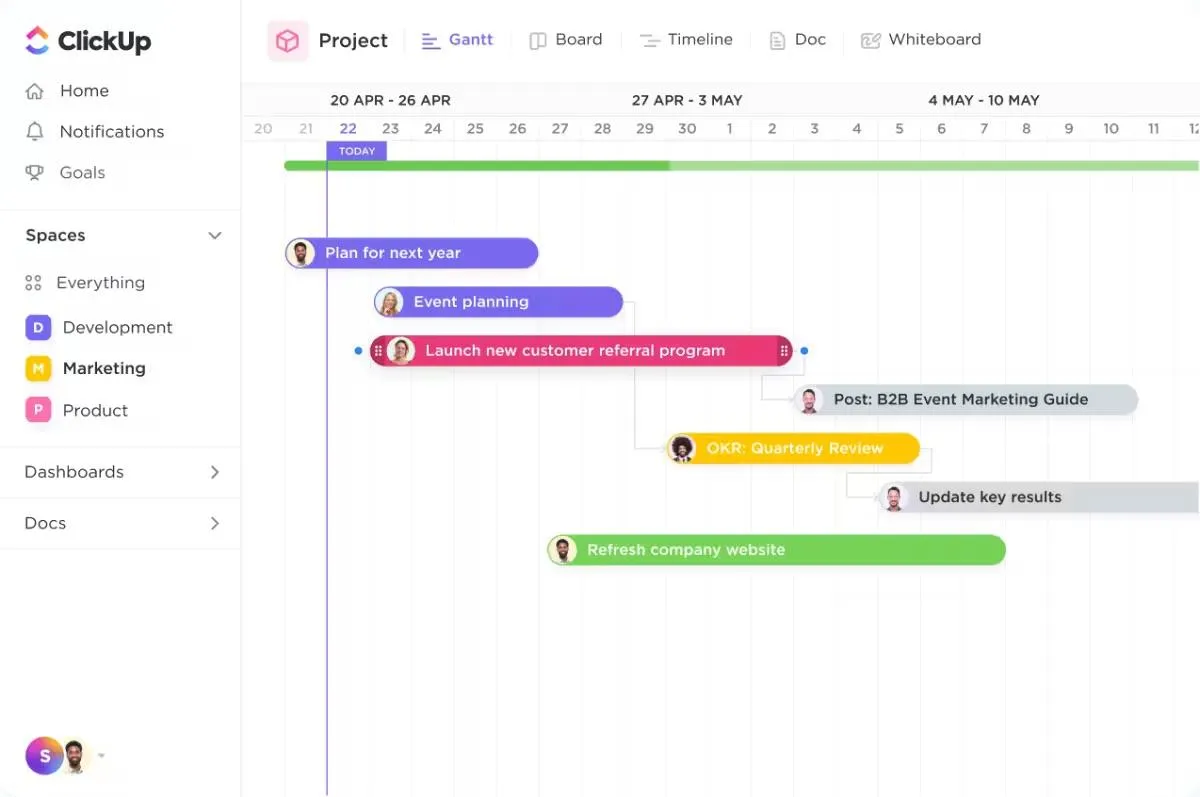Expand the Docs section arrow
Image resolution: width=1200 pixels, height=797 pixels.
tap(214, 523)
